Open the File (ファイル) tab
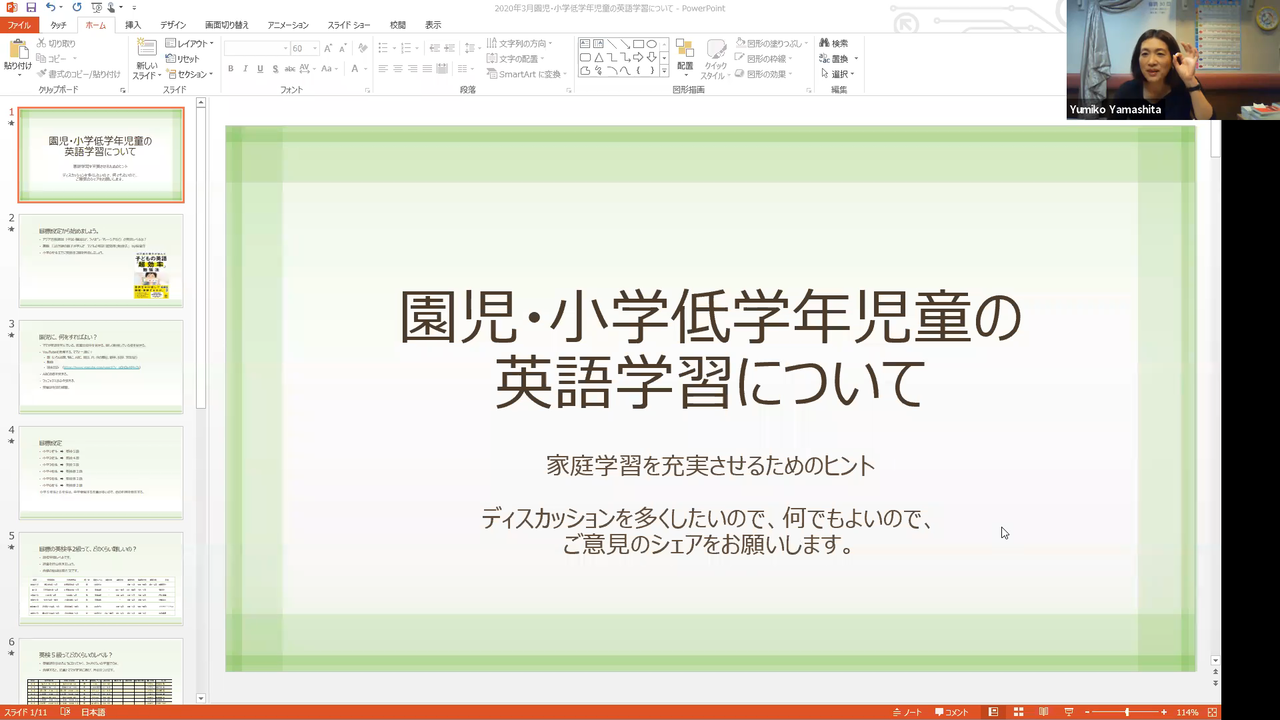Viewport: 1280px width, 720px height. 20,25
